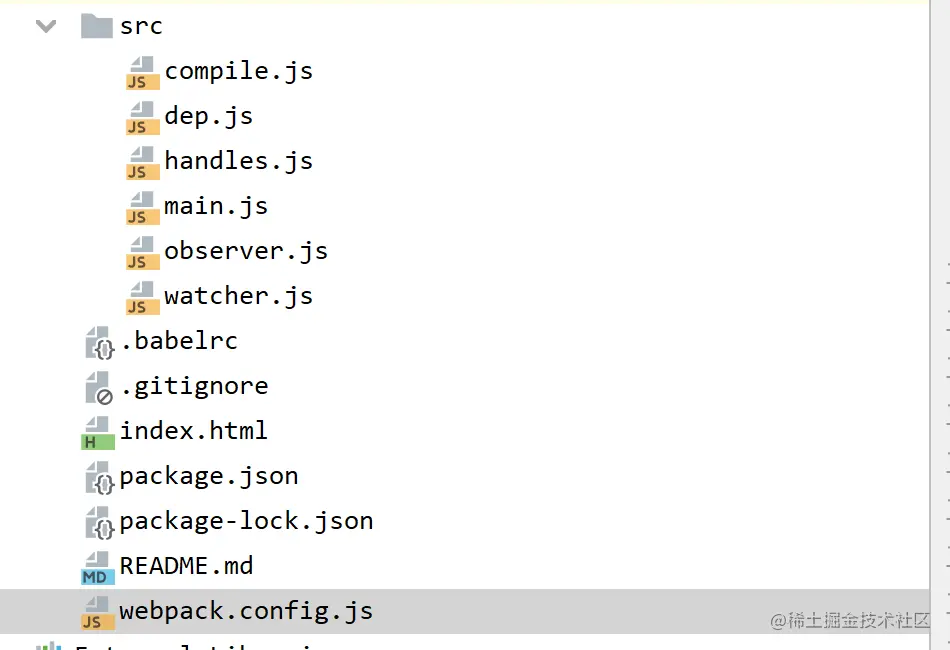Click the dep.js file icon
The width and height of the screenshot is (950, 650).
tap(142, 117)
